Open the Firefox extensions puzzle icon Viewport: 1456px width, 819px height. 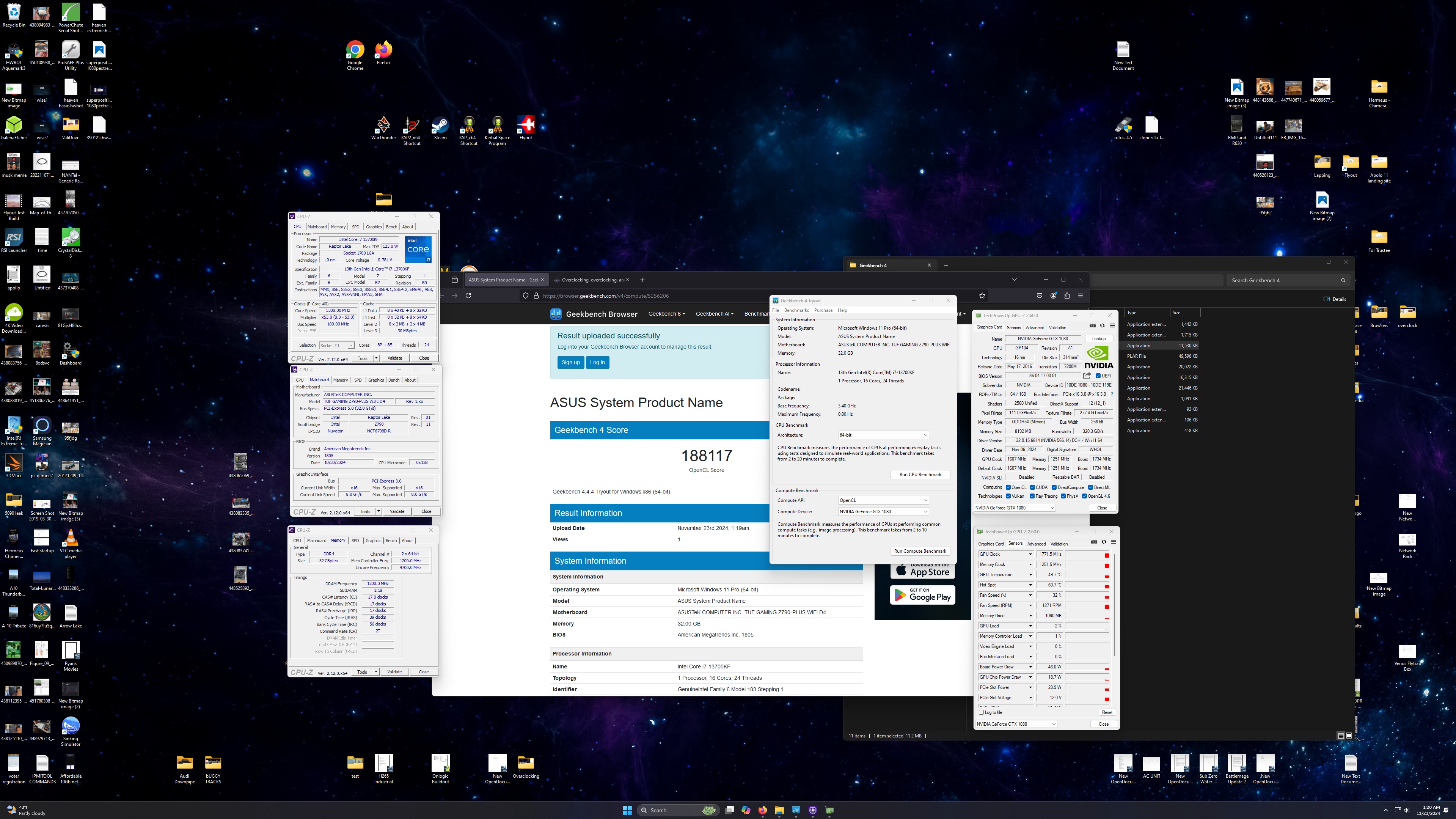coord(1067,296)
